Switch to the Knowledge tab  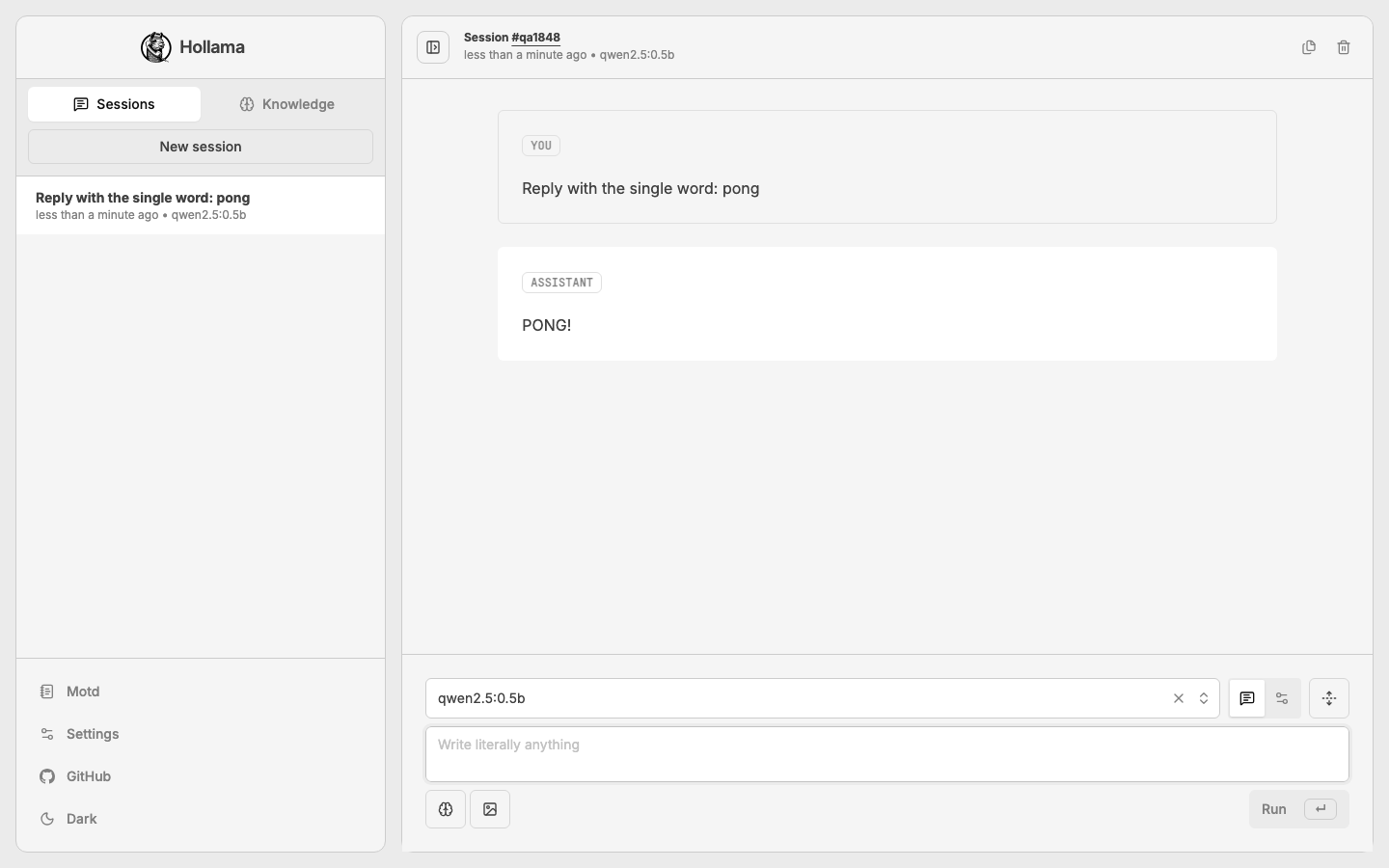point(286,104)
